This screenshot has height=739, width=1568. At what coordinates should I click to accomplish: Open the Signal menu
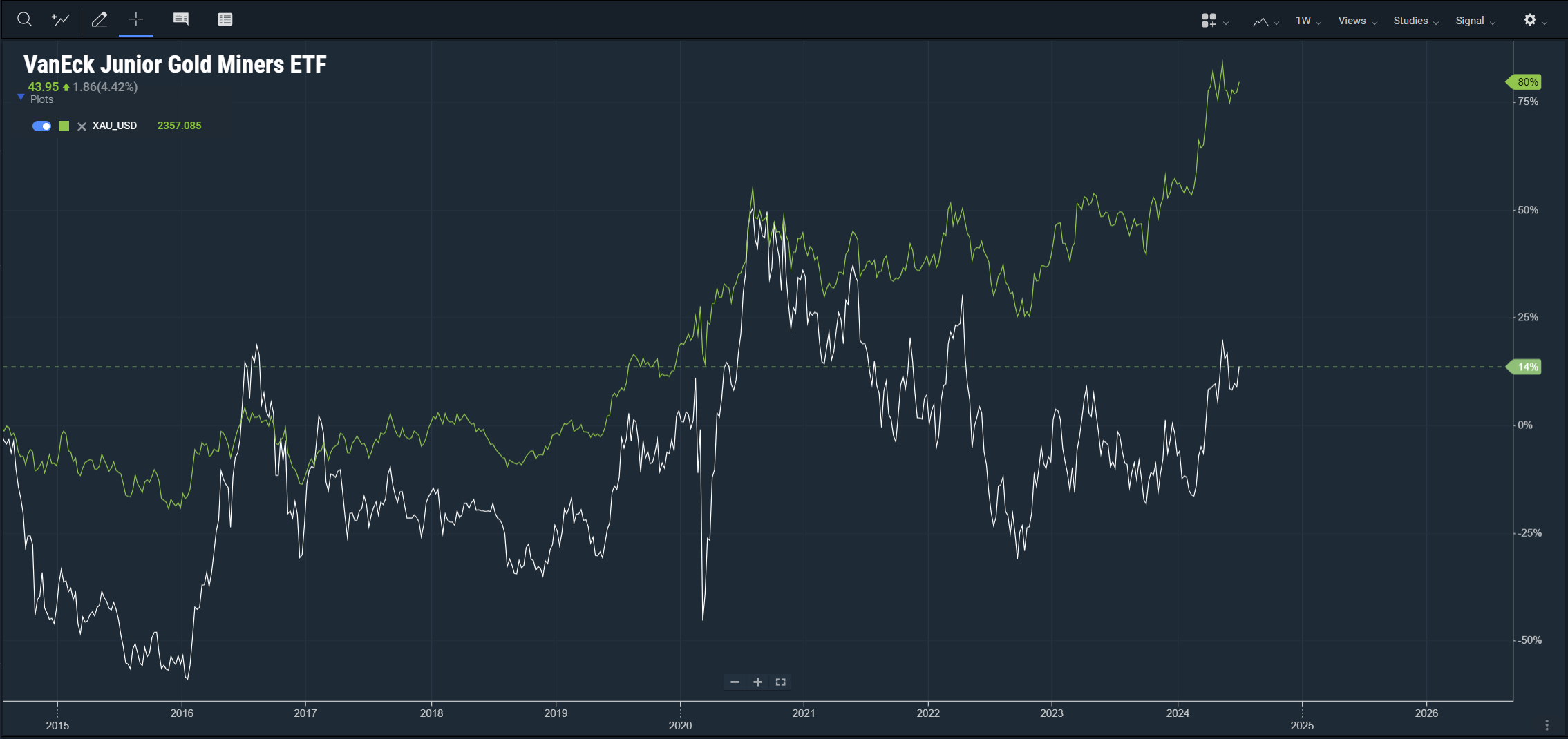tap(1475, 21)
